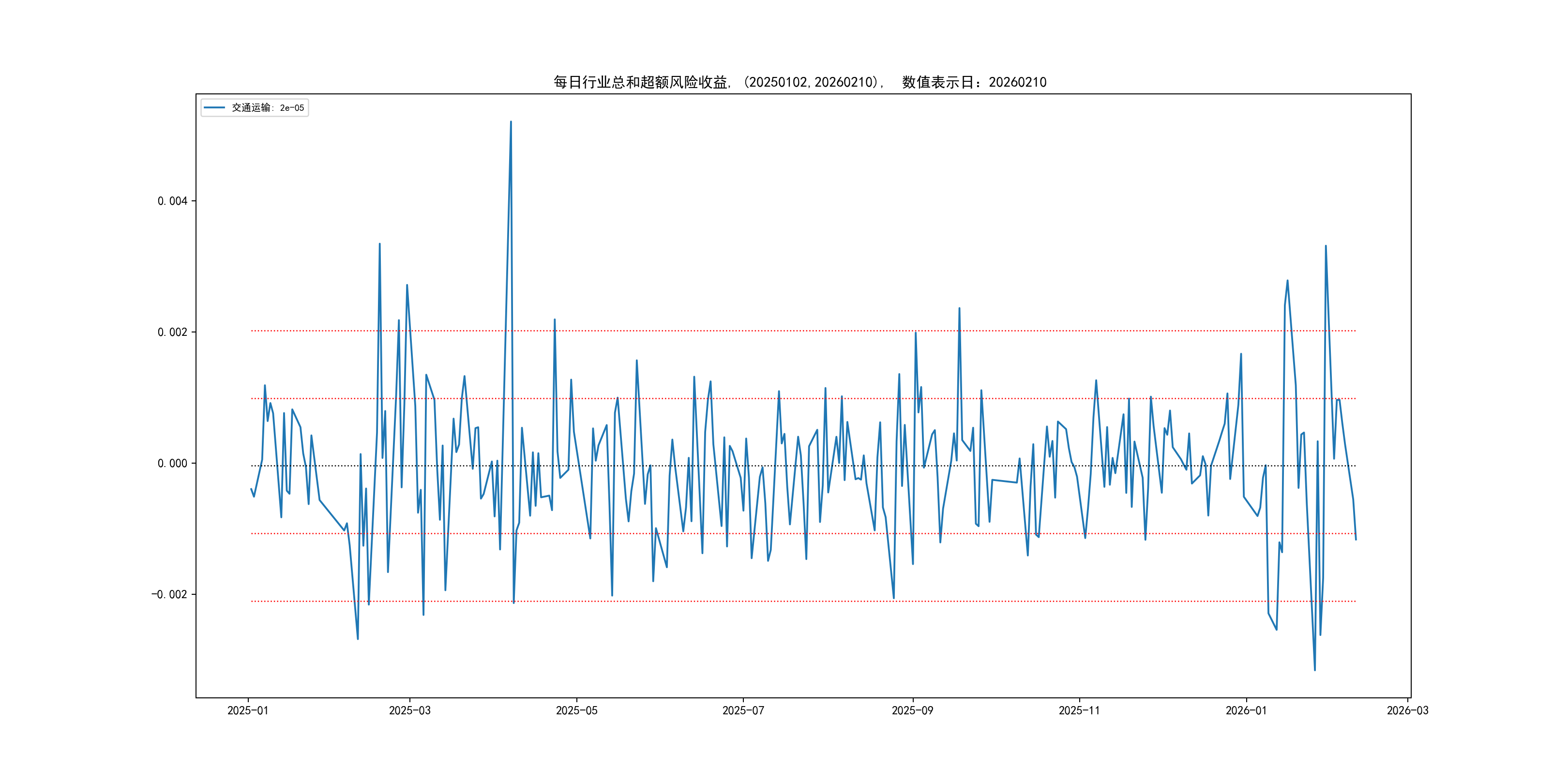Click the 2025-05 x-axis tick label
1568x784 pixels.
[576, 710]
